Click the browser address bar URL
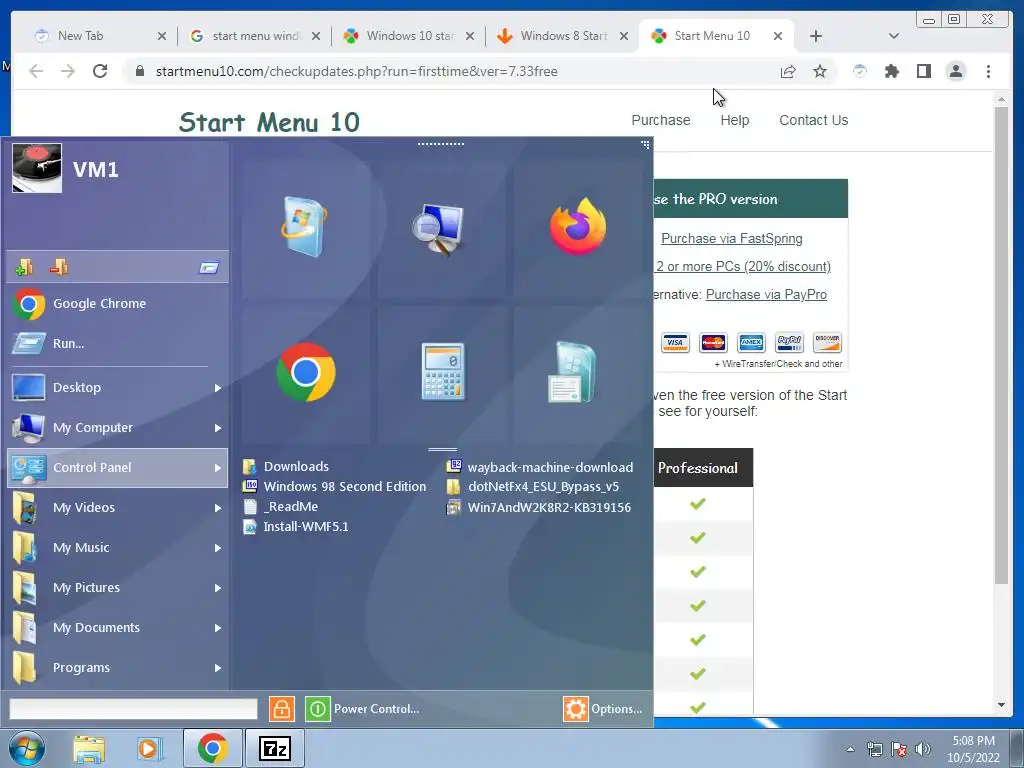 tap(357, 71)
